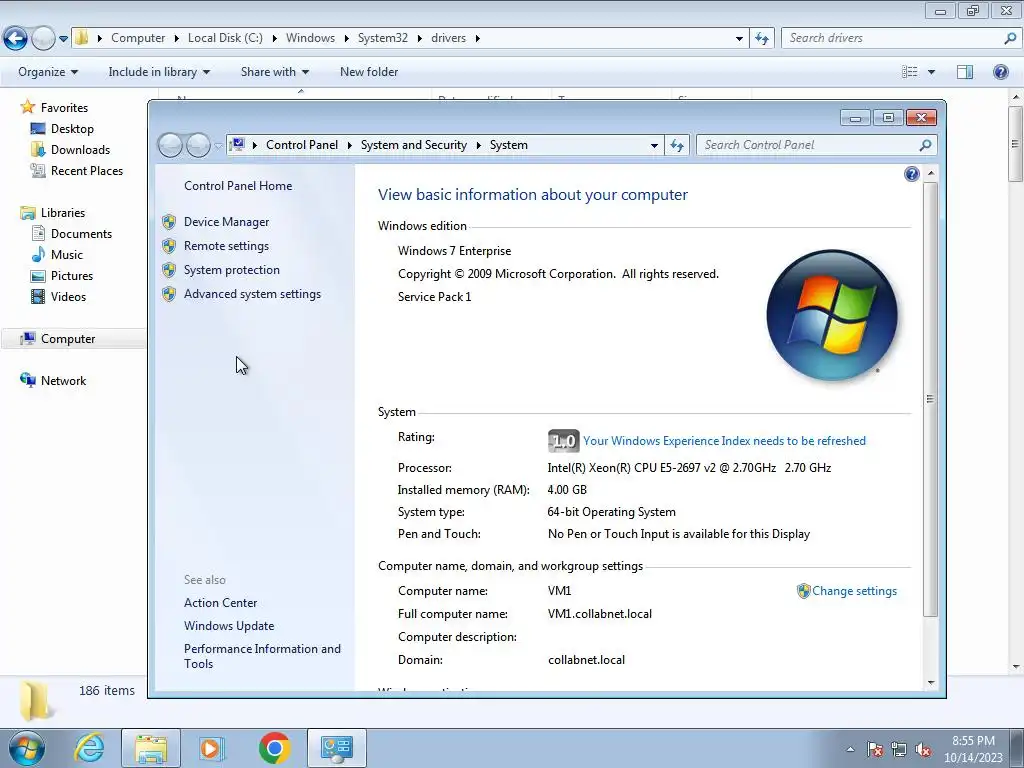Launch Windows Media Player from the taskbar
The image size is (1024, 768).
tap(211, 748)
